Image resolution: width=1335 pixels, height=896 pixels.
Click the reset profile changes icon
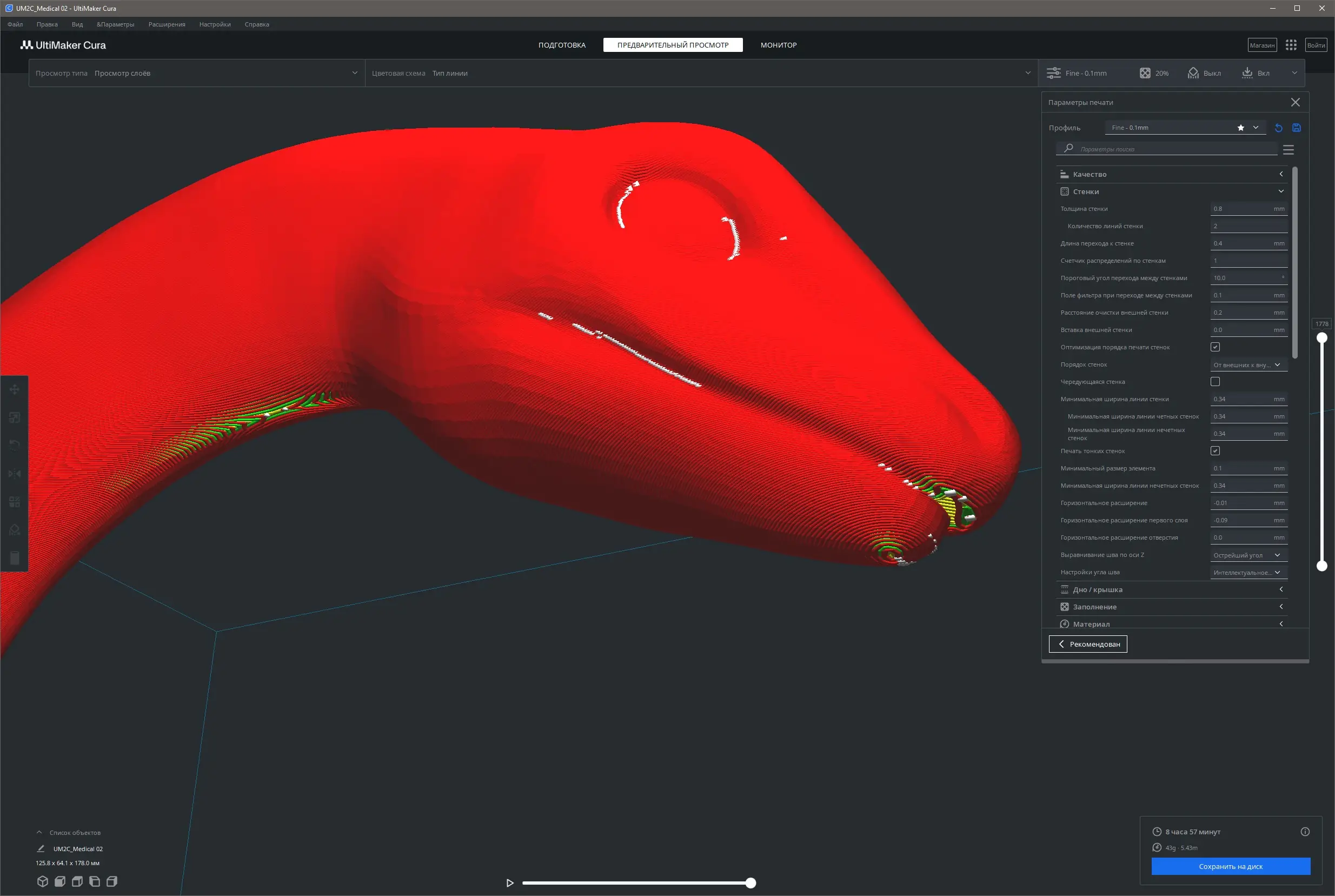click(1278, 128)
